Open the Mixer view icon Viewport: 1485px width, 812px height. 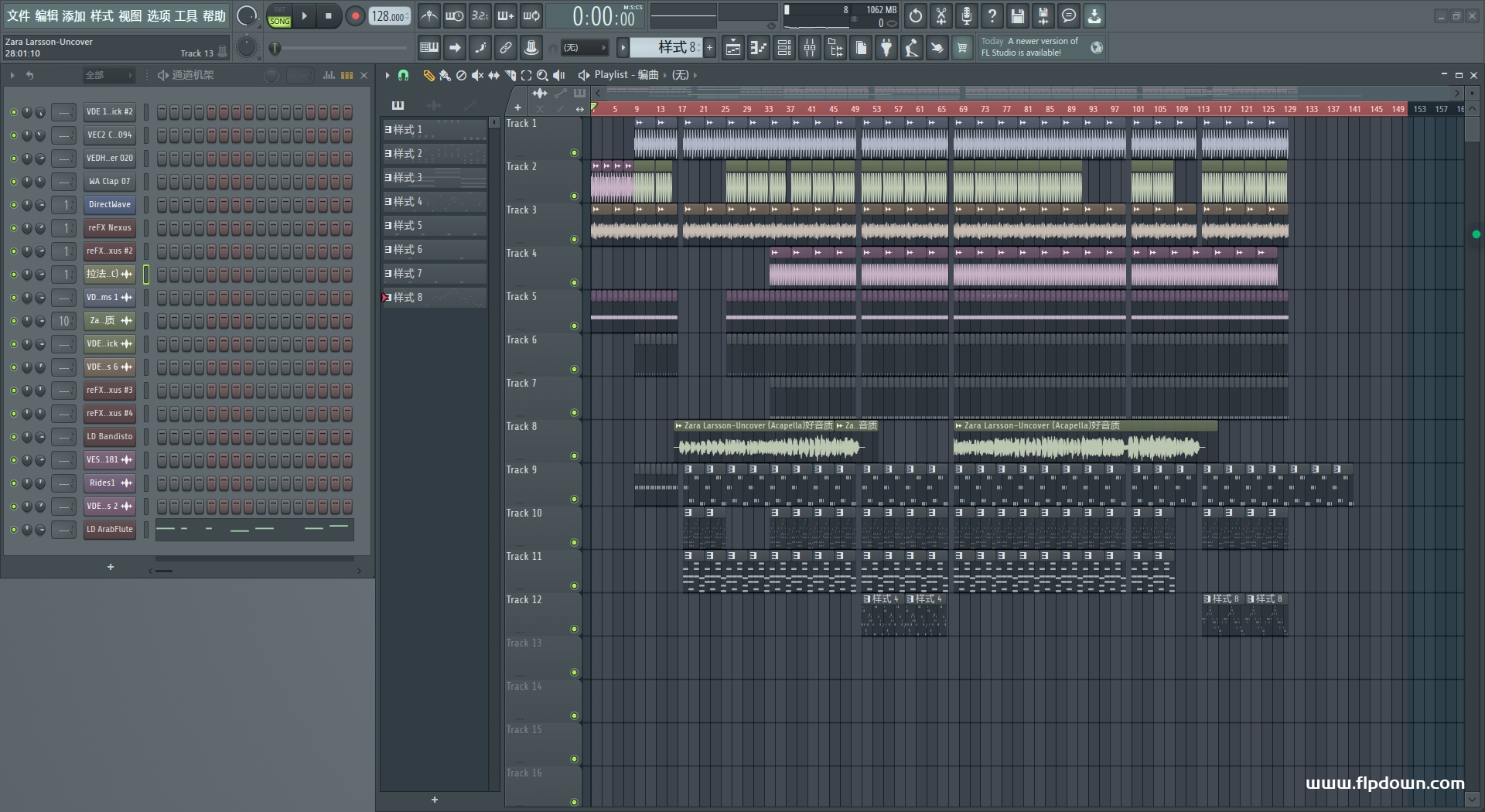[810, 48]
